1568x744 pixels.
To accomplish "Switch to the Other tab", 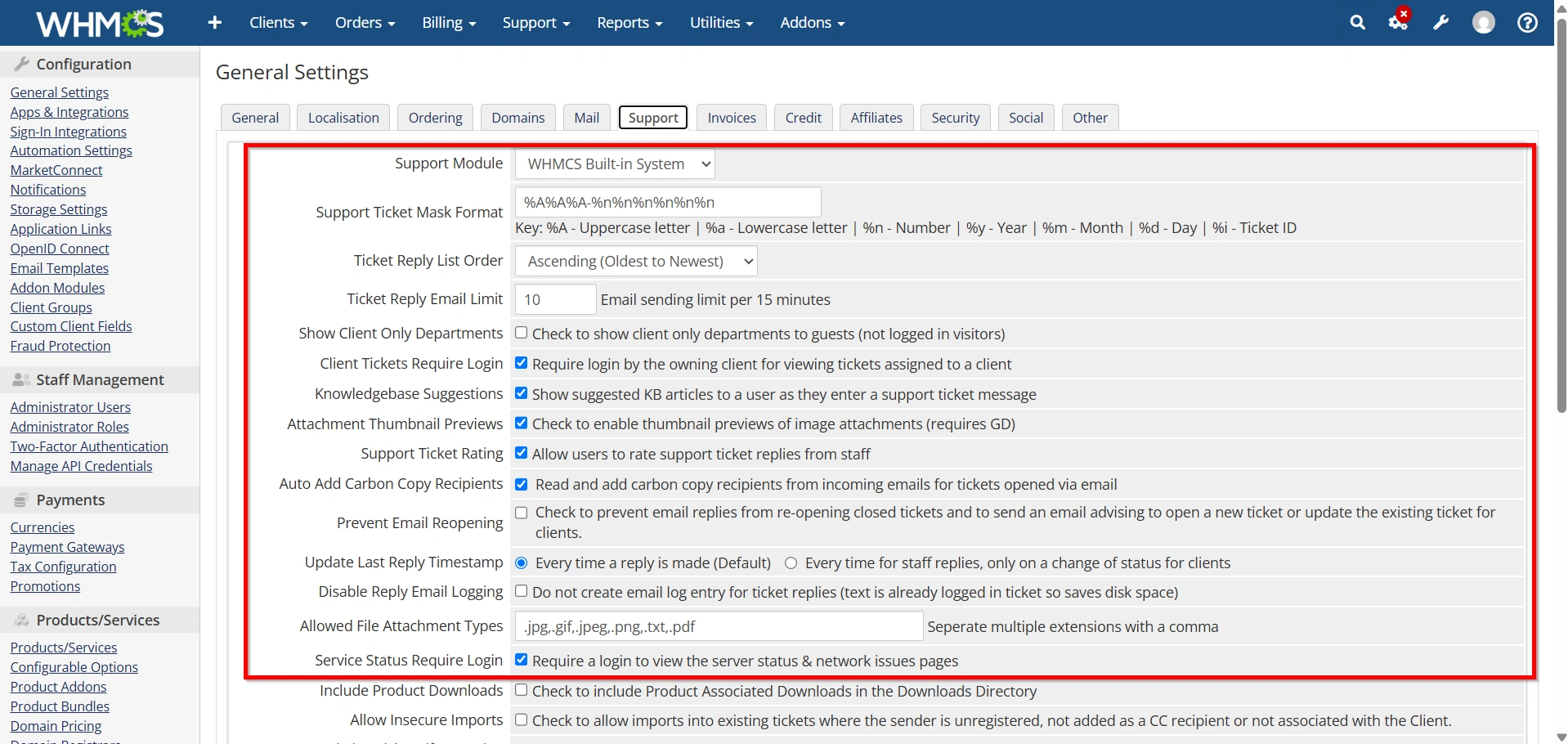I will 1090,118.
